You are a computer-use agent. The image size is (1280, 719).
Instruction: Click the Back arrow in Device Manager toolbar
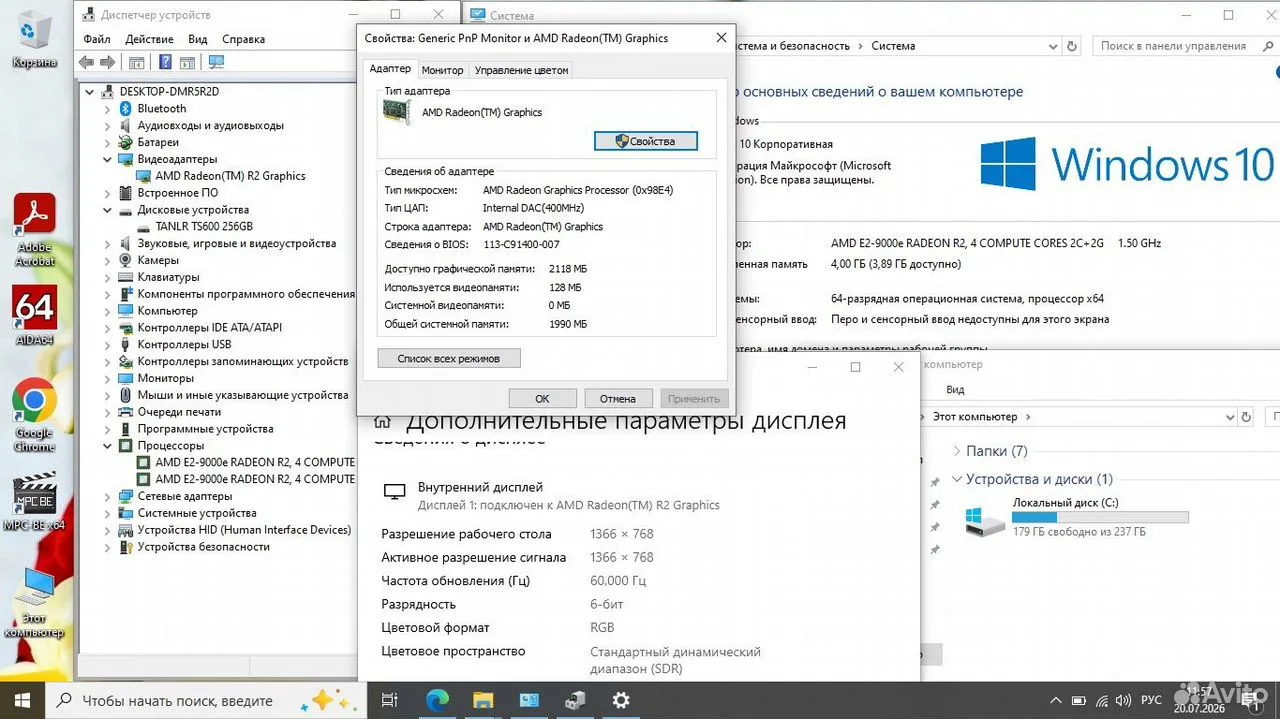[x=86, y=62]
